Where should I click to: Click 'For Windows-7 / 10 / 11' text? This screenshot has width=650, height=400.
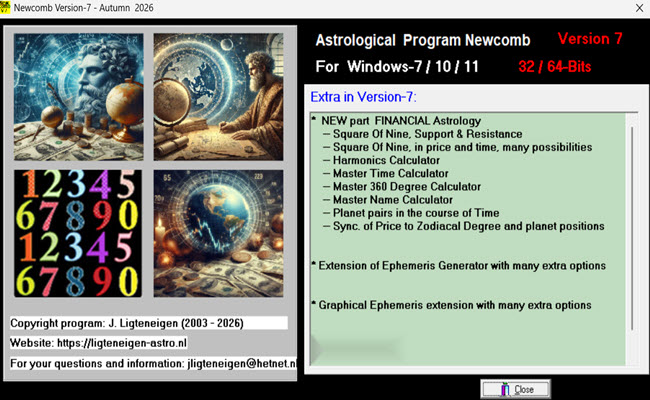click(397, 66)
